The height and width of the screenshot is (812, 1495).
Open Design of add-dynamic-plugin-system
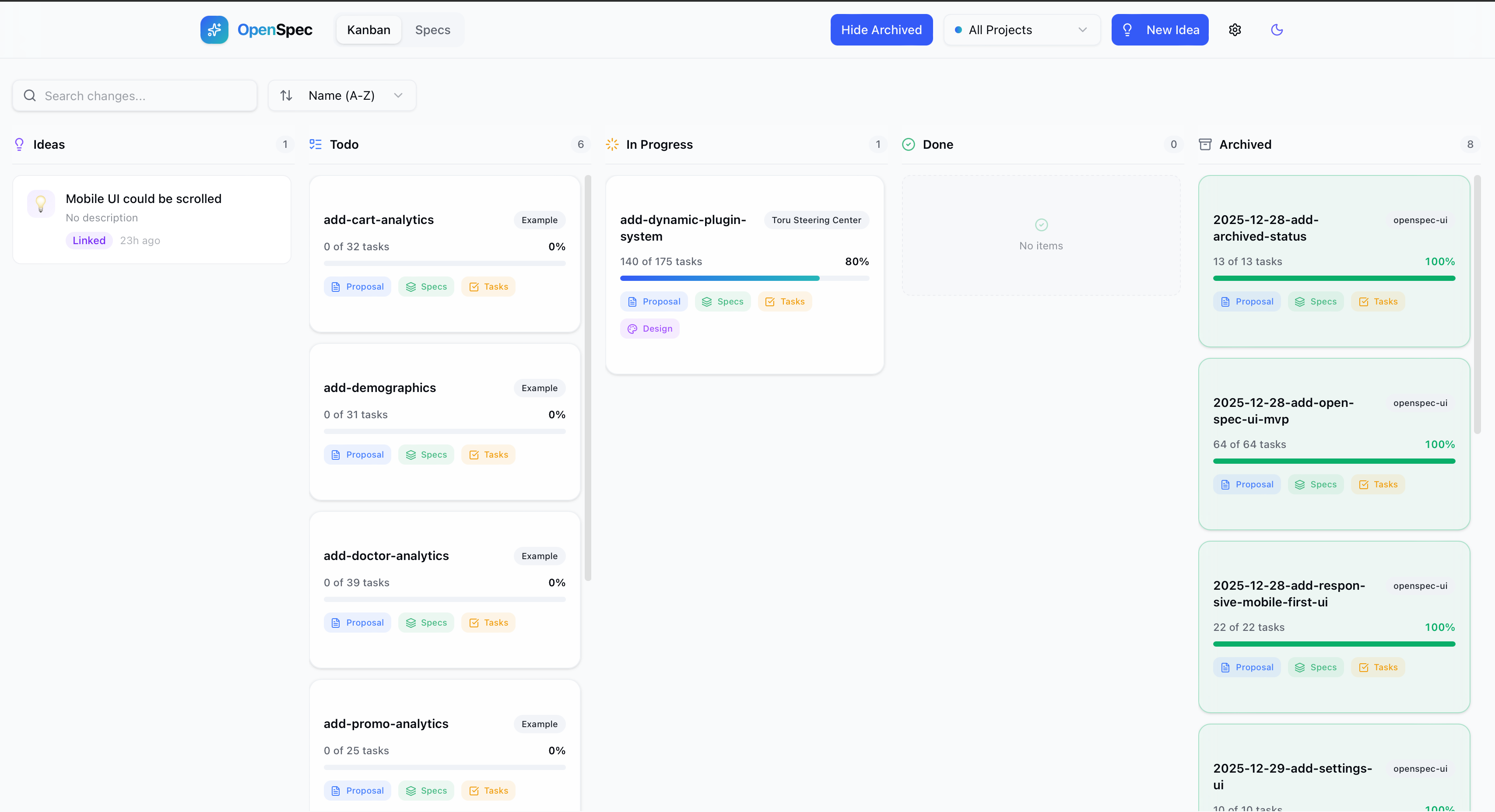[649, 328]
